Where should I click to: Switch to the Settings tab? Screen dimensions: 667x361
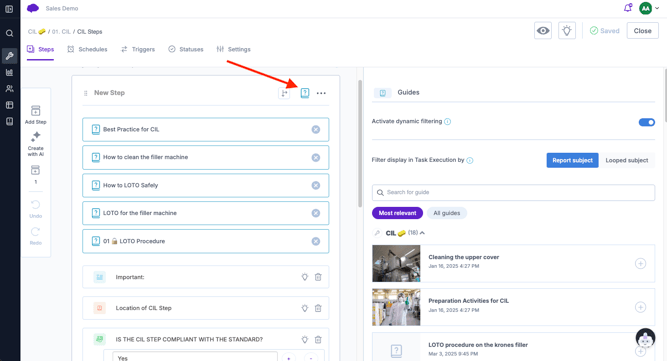(234, 49)
